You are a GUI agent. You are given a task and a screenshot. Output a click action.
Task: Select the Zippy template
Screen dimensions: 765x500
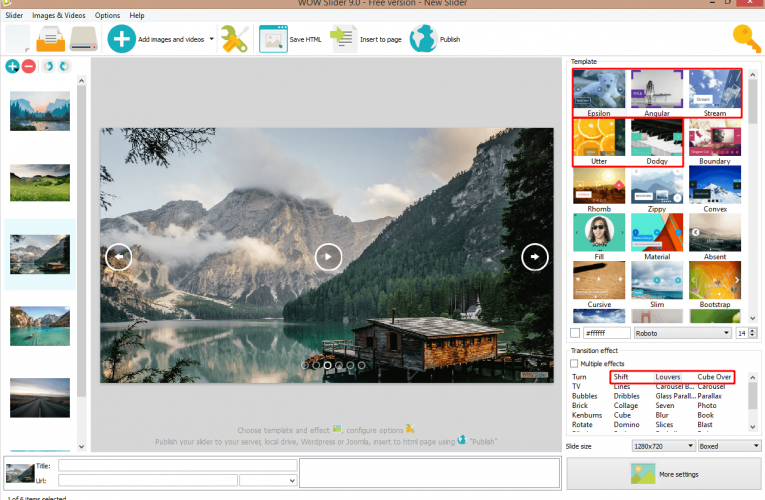(x=657, y=189)
